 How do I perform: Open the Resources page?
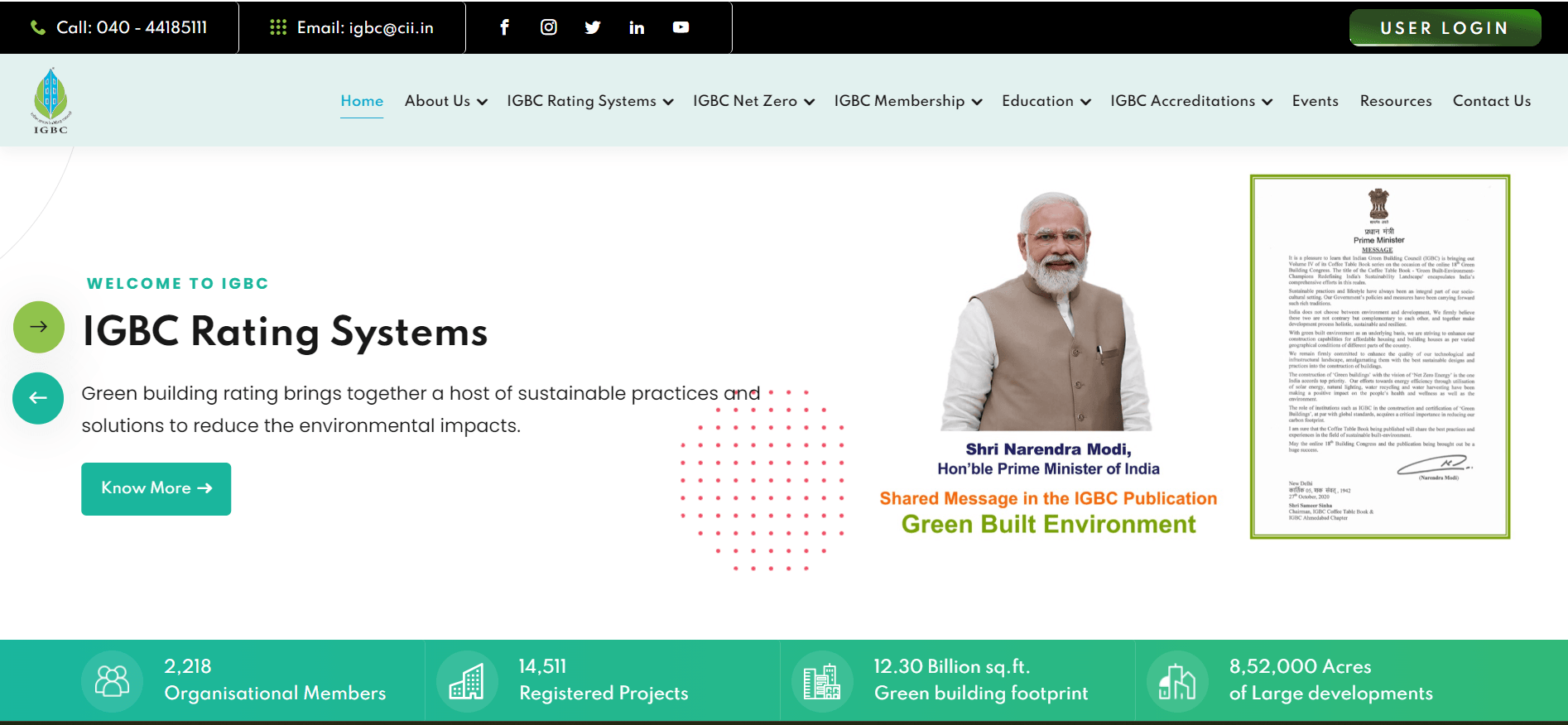click(x=1396, y=101)
